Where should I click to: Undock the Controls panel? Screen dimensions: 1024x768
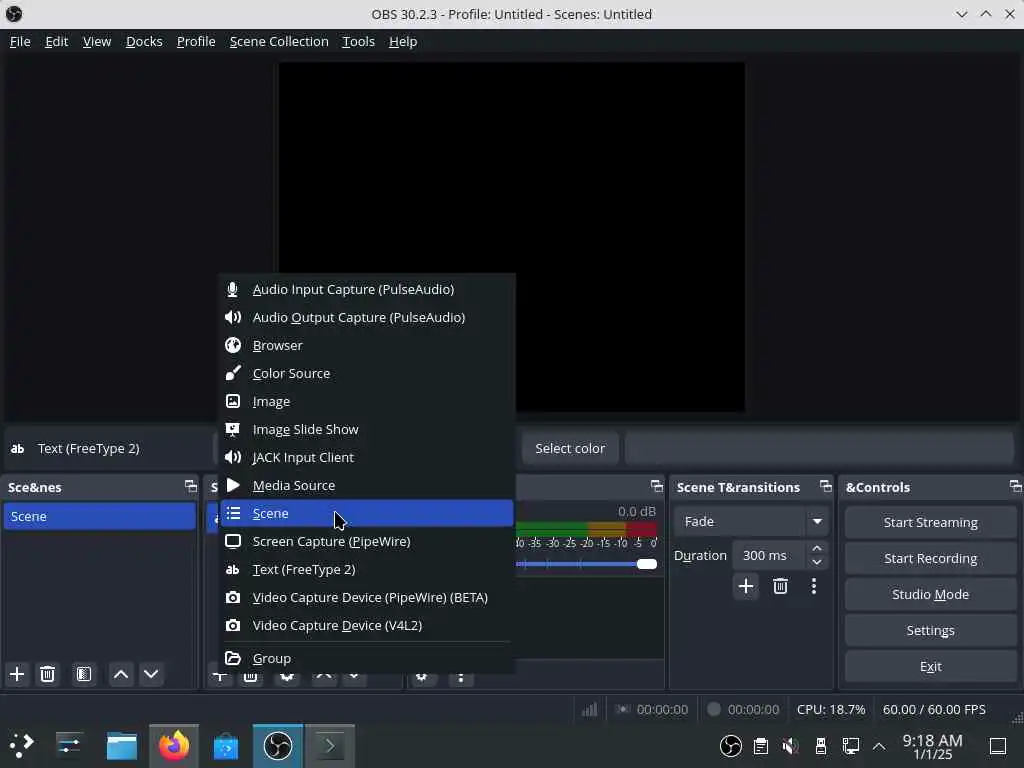(1015, 487)
